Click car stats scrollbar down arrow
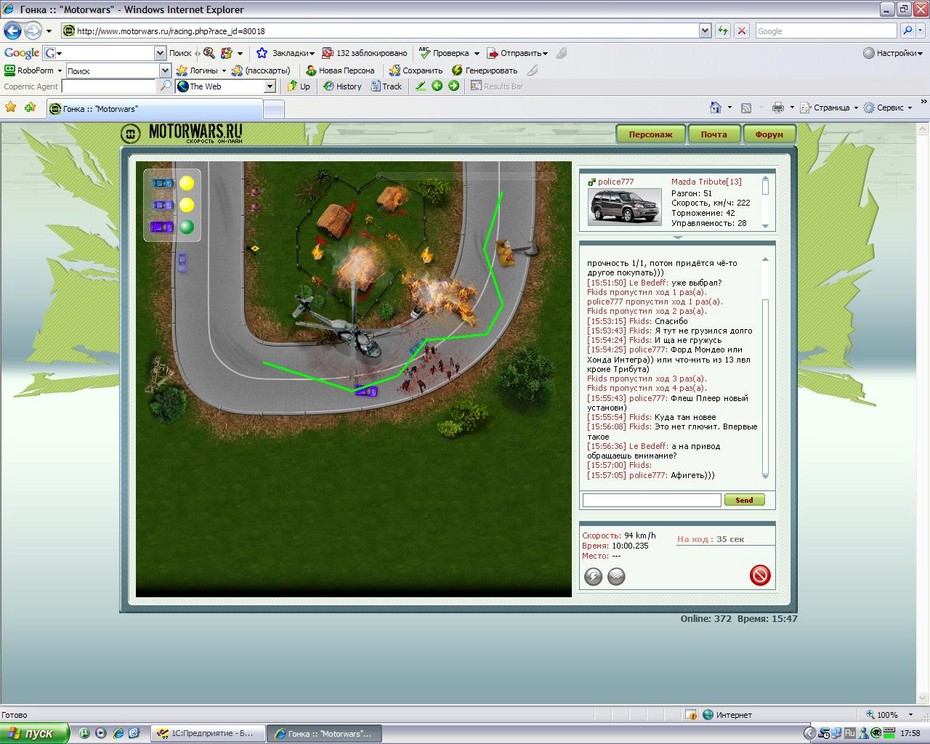 [x=765, y=225]
